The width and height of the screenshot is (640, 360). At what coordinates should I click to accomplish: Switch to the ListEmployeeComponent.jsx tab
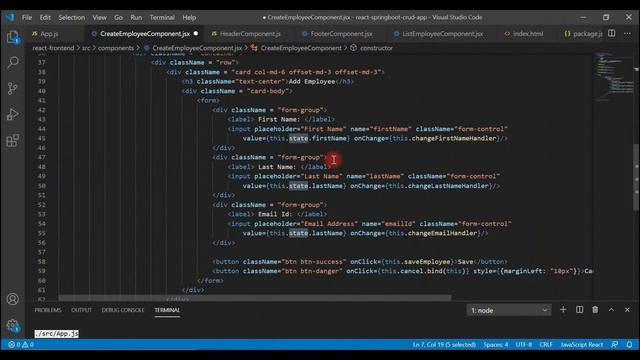coord(442,34)
